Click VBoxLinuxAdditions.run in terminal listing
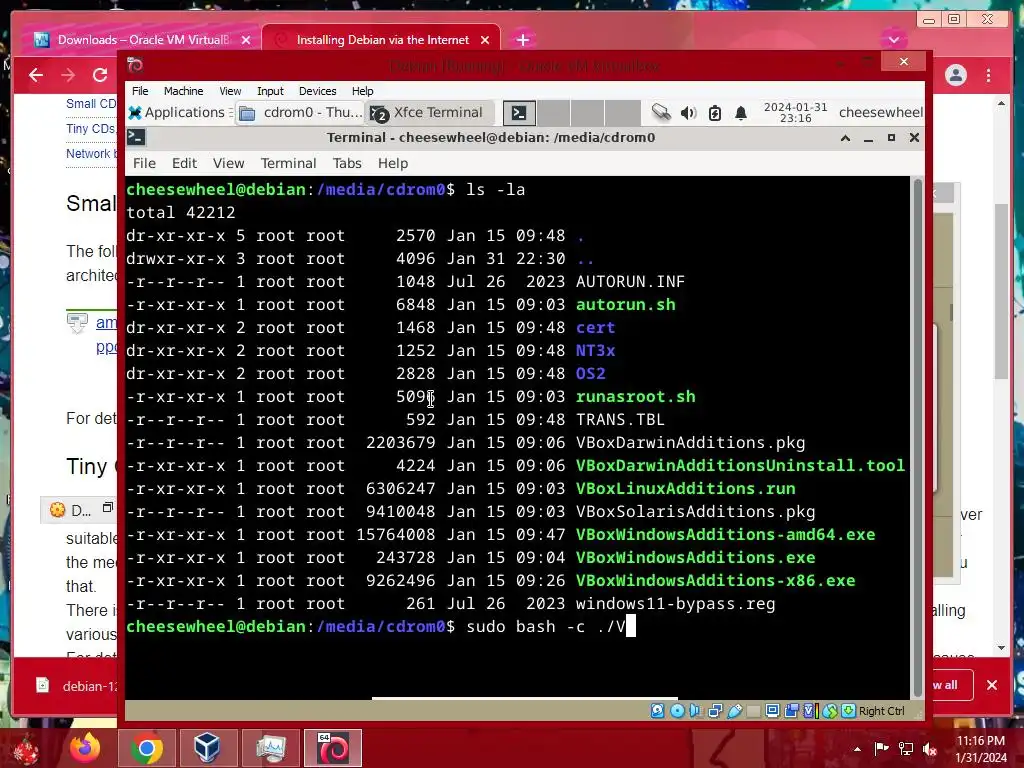 coord(685,488)
